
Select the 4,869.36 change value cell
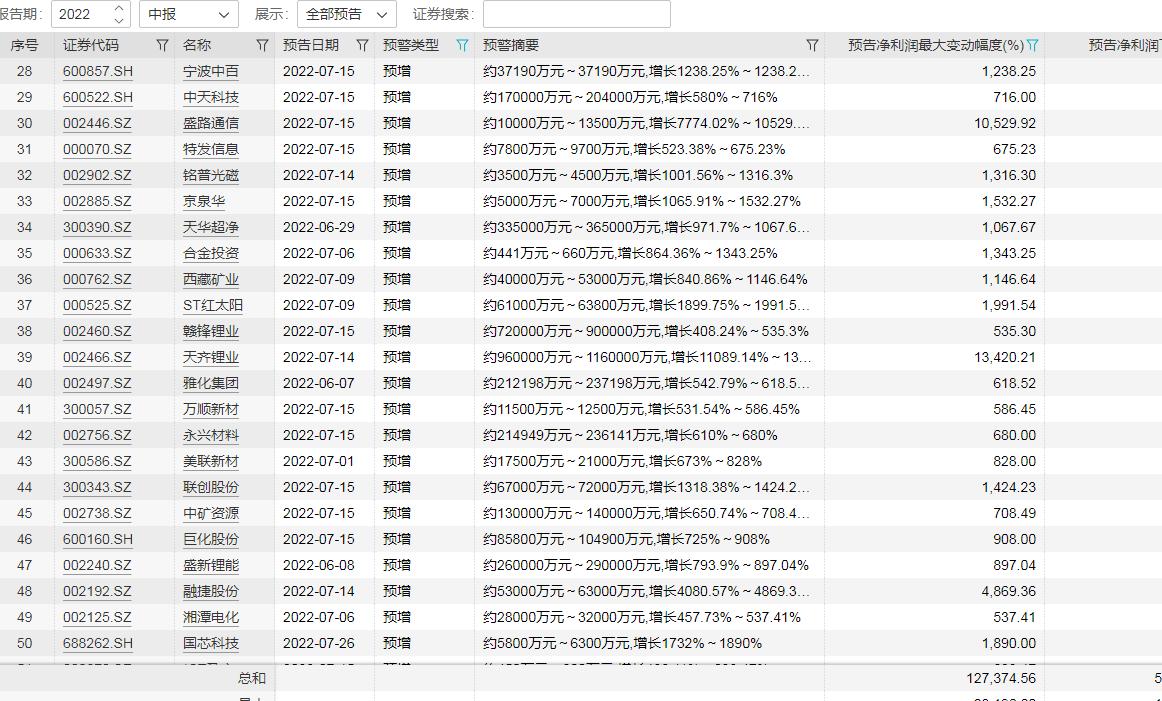click(934, 591)
